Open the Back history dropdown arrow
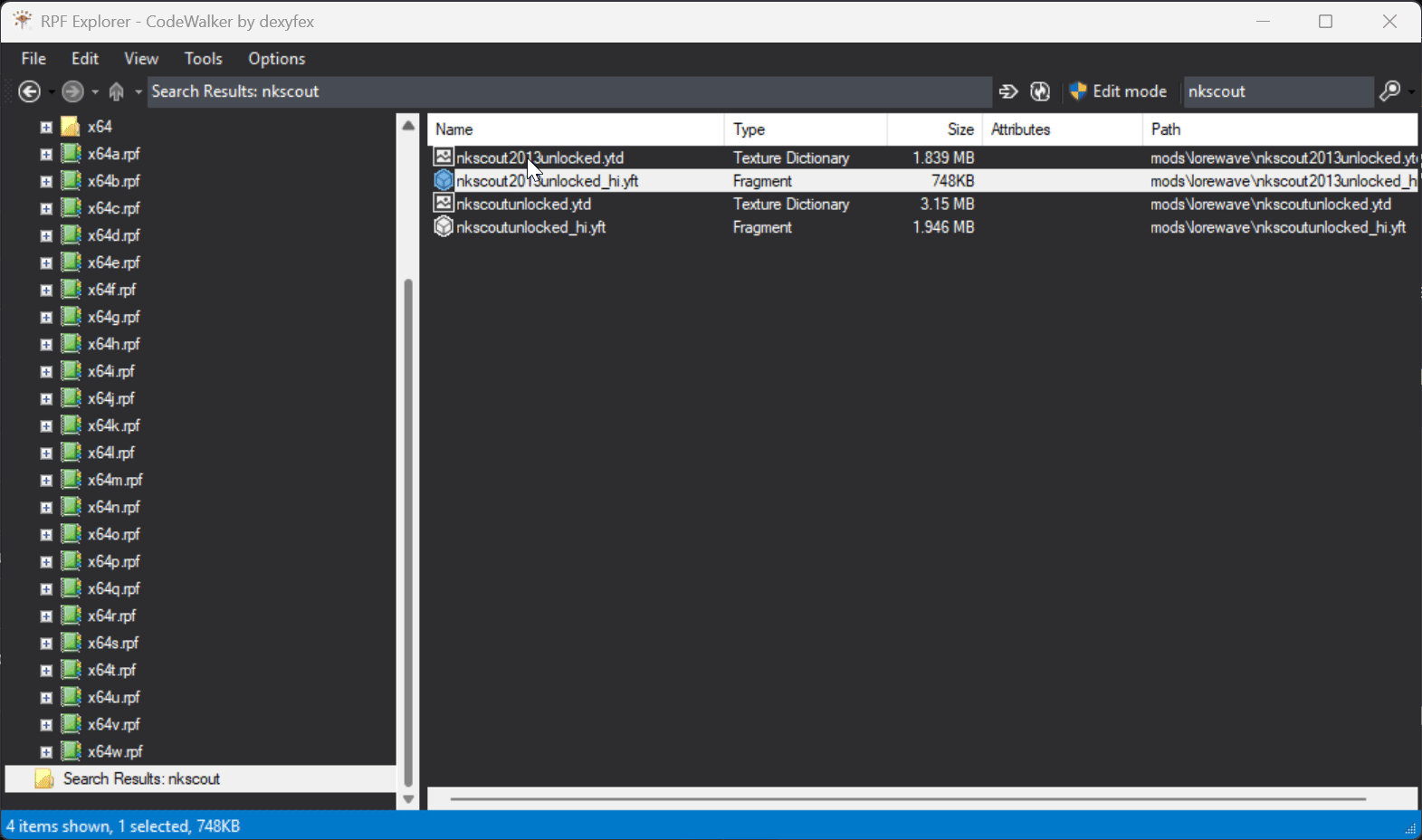This screenshot has width=1422, height=840. tap(52, 91)
